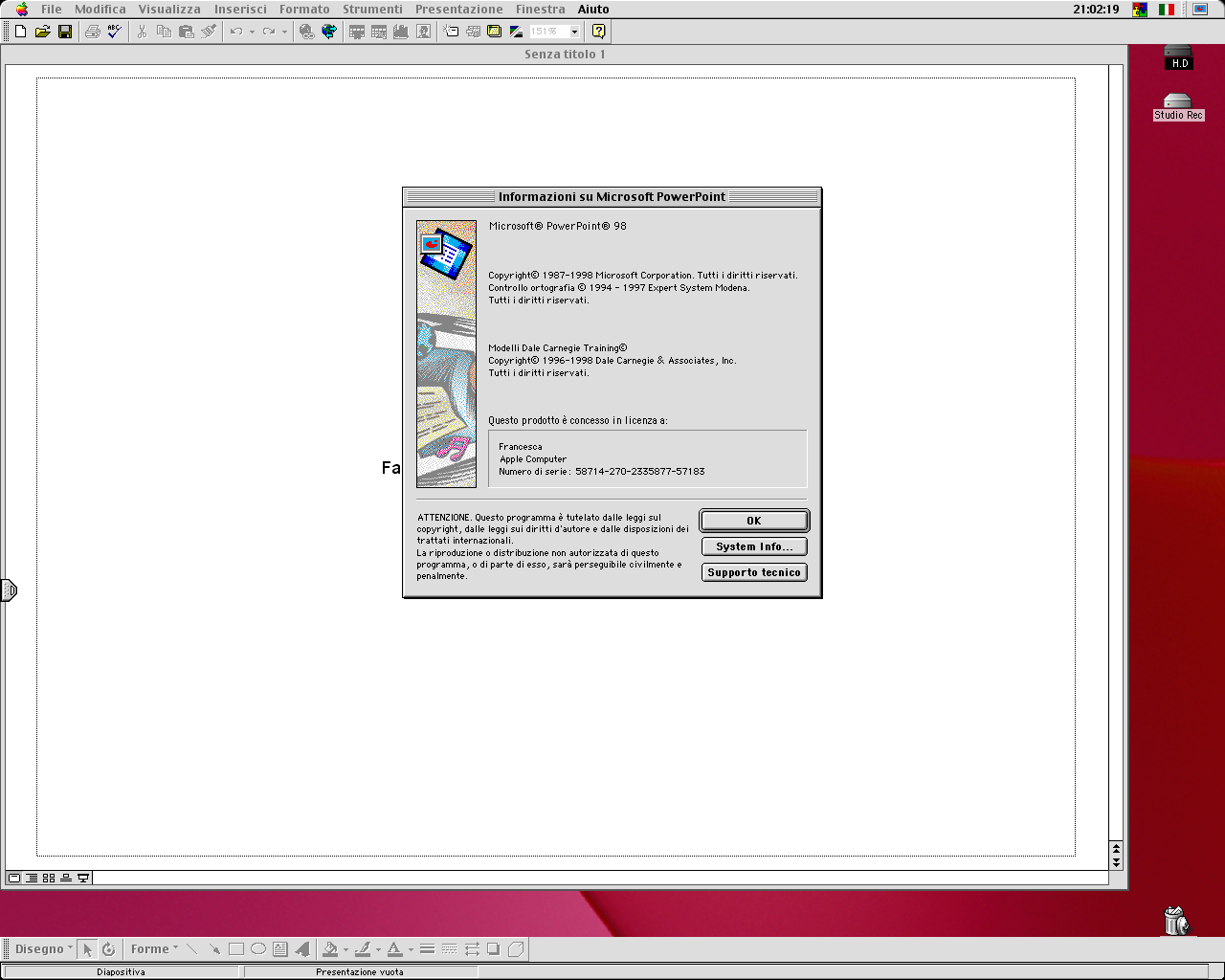Image resolution: width=1225 pixels, height=980 pixels.
Task: Open the Apple menu
Action: pos(21,9)
